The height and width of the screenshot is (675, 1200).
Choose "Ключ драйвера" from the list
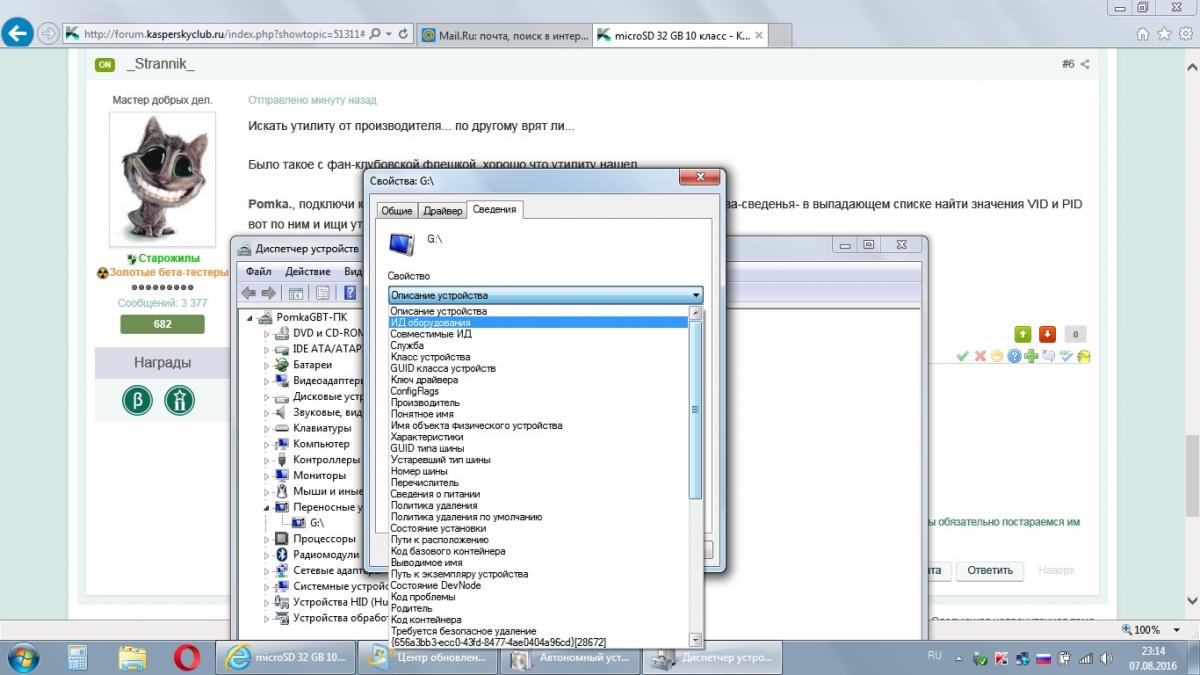[538, 380]
